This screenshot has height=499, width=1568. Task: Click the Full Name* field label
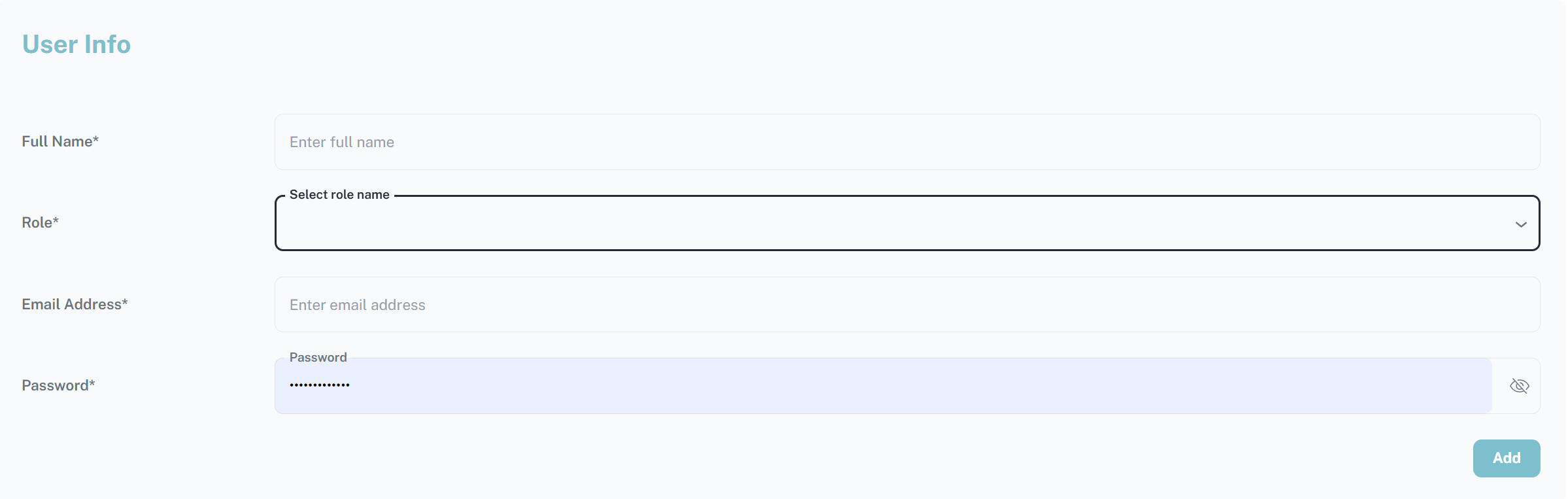(x=60, y=141)
